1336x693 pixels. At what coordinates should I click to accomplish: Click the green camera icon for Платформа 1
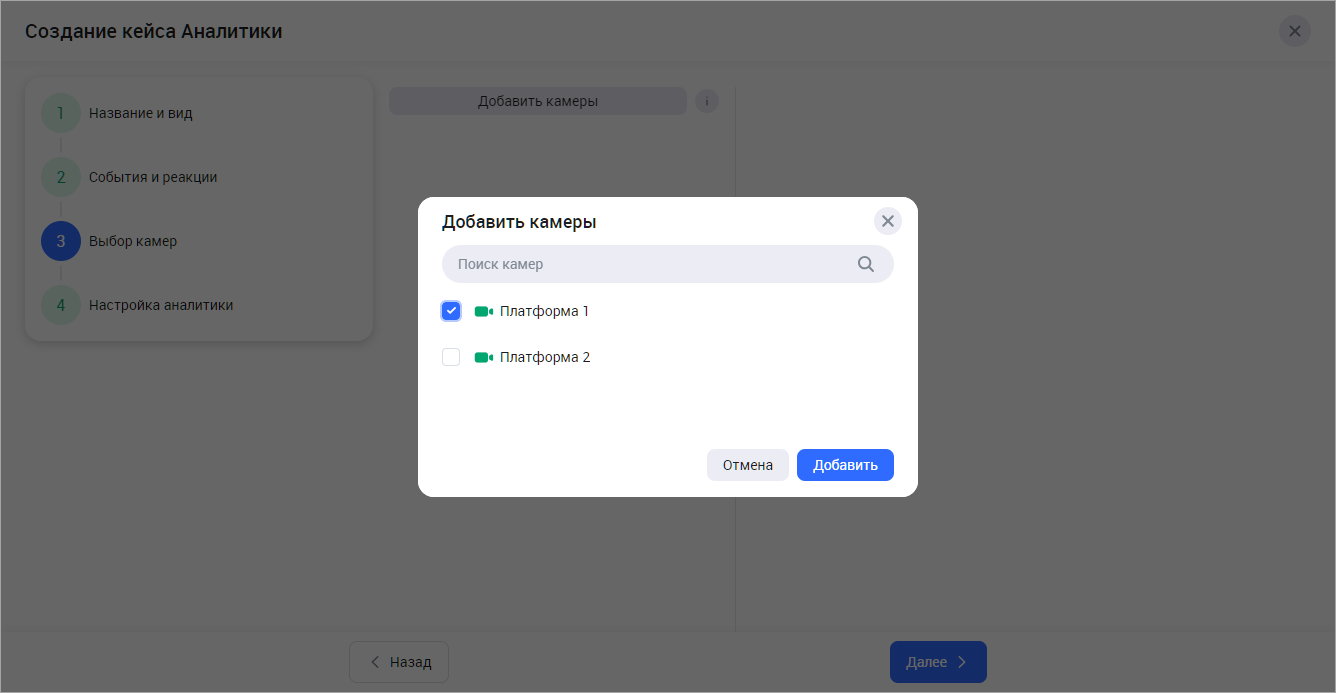[x=484, y=311]
